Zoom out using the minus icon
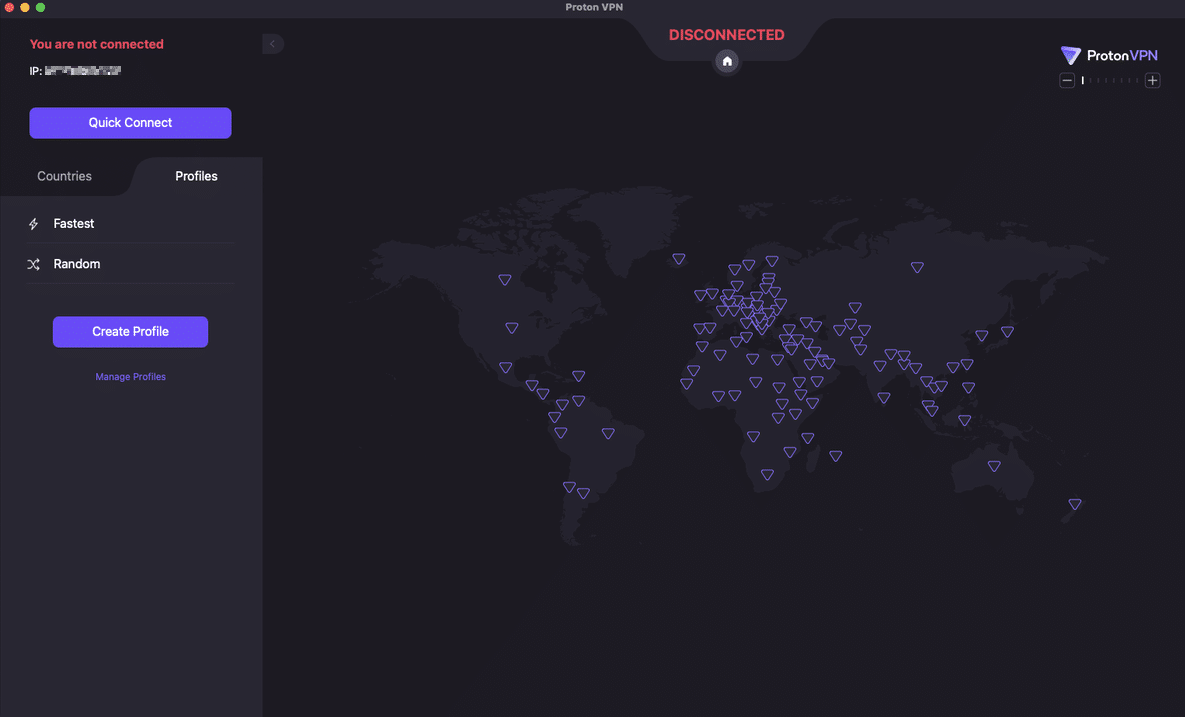 pos(1067,79)
